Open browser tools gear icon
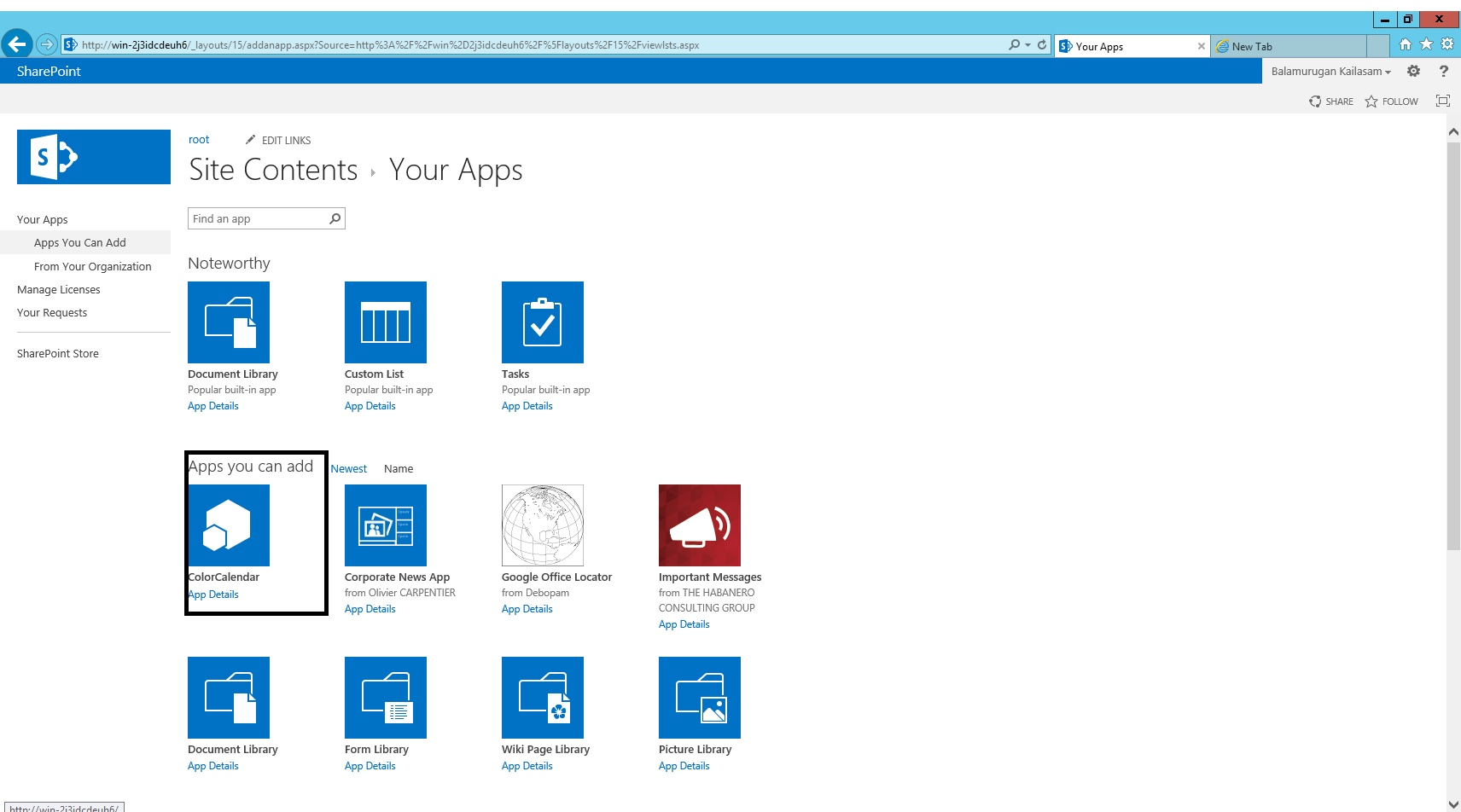 point(1447,44)
